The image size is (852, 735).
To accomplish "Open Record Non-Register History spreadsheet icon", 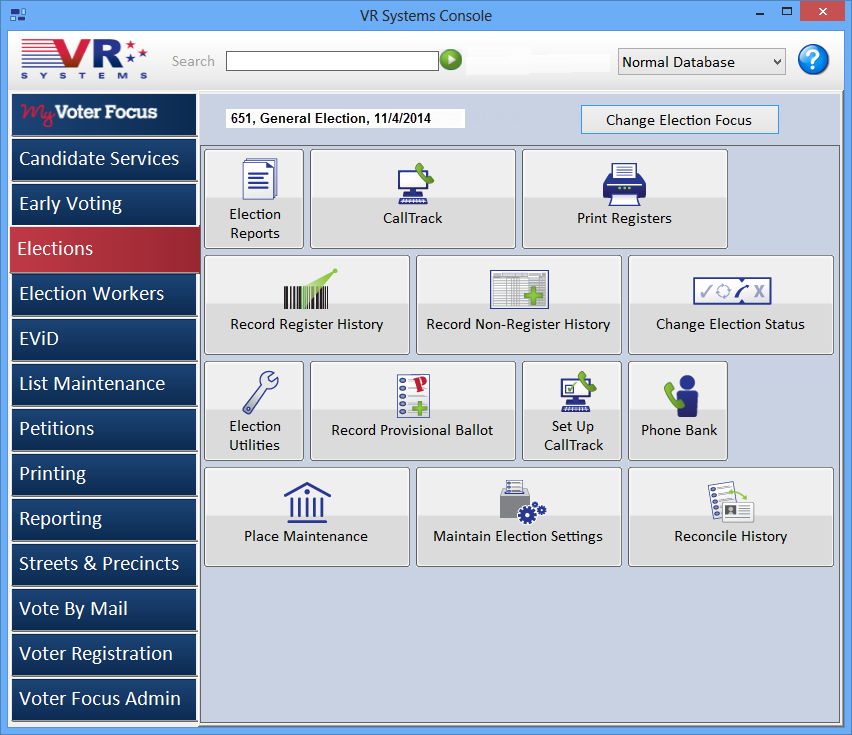I will (x=519, y=289).
